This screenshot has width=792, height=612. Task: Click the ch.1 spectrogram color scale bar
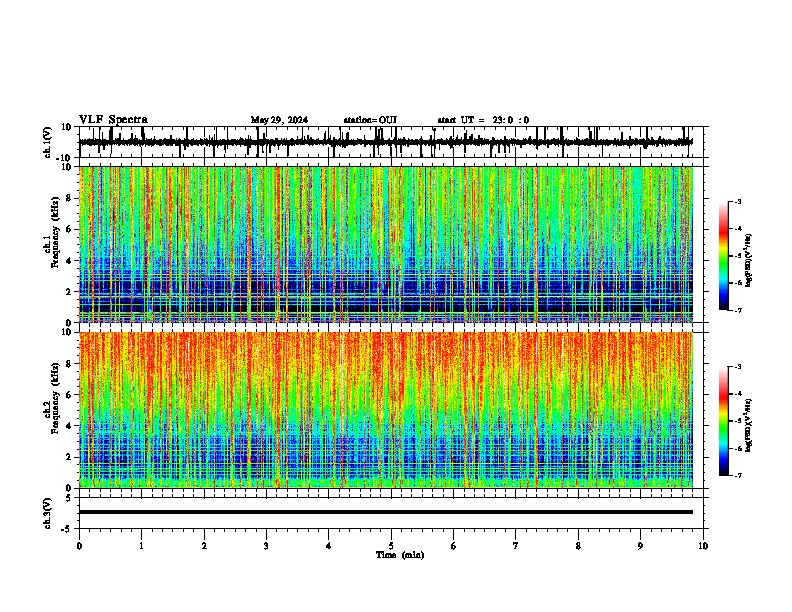[723, 256]
